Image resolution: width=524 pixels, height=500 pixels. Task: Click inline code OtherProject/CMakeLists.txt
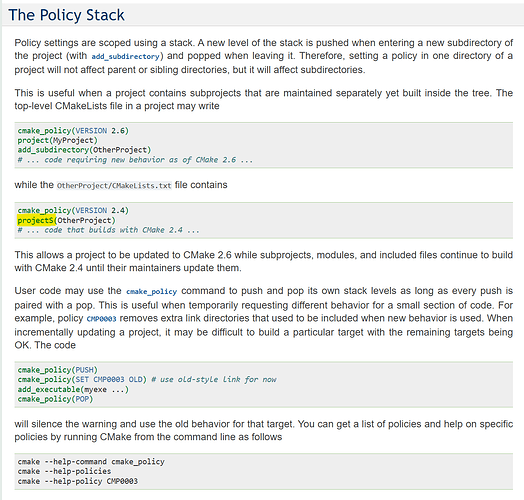[x=114, y=185]
